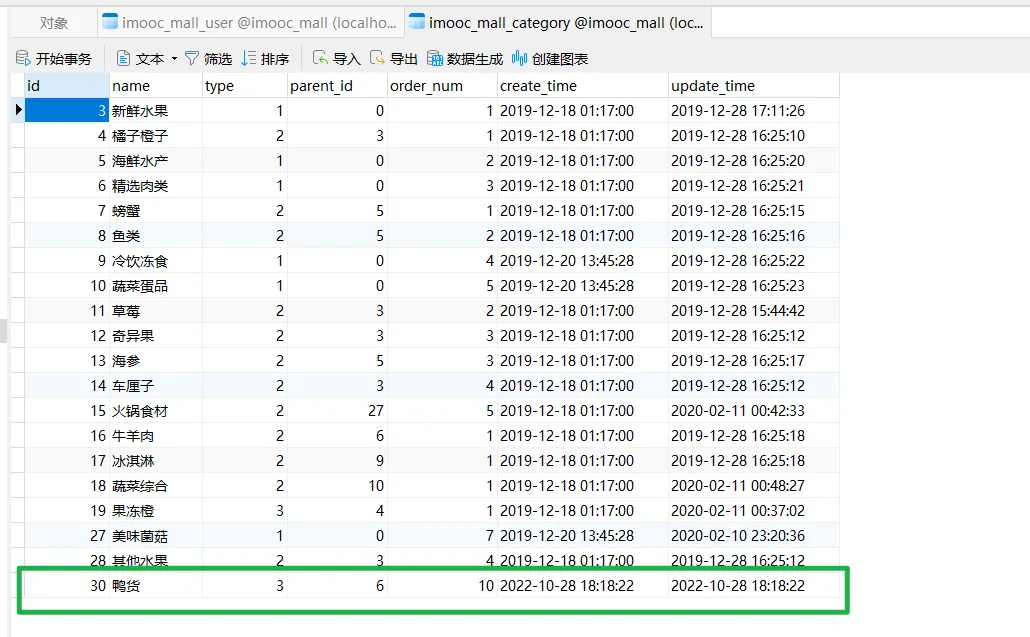
Task: Click the create_time column header
Action: pyautogui.click(x=583, y=86)
